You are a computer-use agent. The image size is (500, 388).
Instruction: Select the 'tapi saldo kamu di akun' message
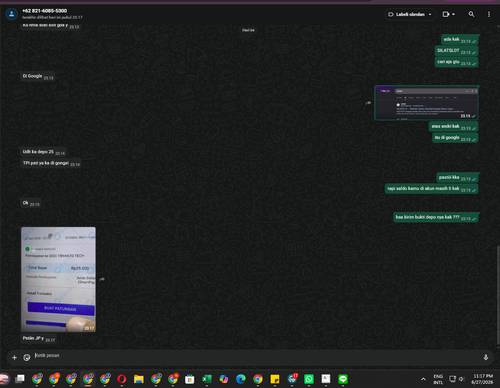pyautogui.click(x=432, y=189)
